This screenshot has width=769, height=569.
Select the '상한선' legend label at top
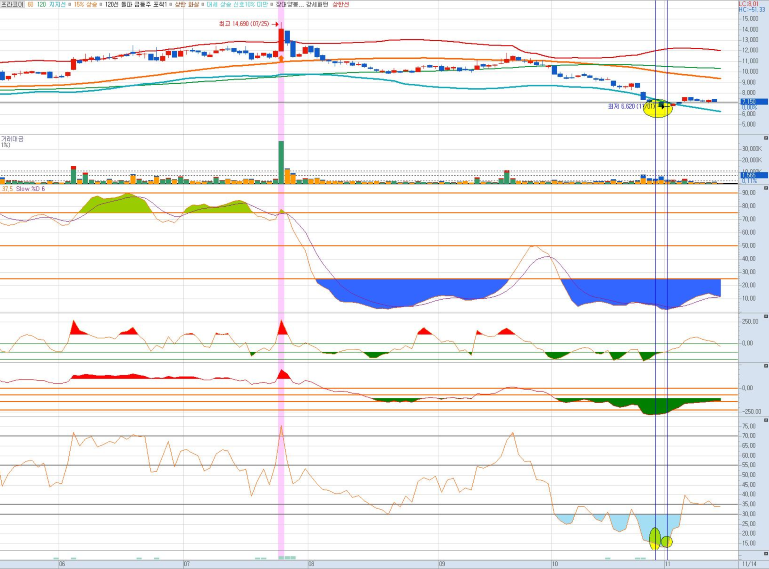(x=341, y=4)
